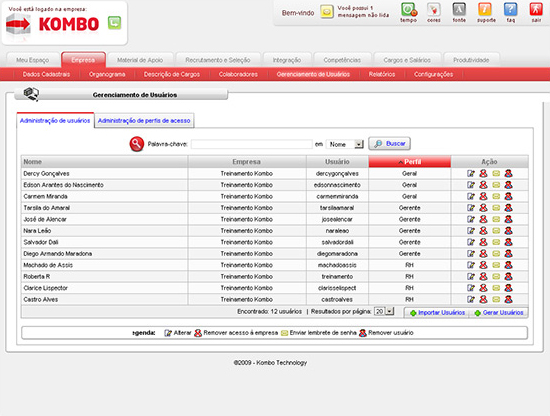Remove user Castro Alves
This screenshot has width=550, height=416.
point(509,299)
